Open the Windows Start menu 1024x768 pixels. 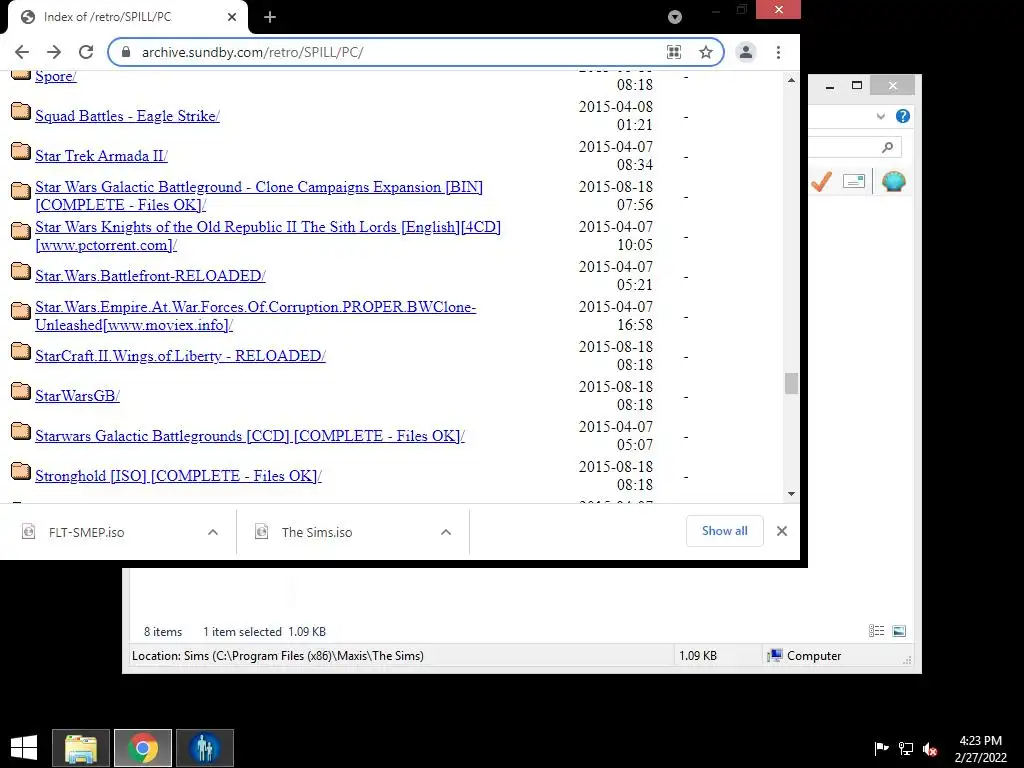coord(24,748)
